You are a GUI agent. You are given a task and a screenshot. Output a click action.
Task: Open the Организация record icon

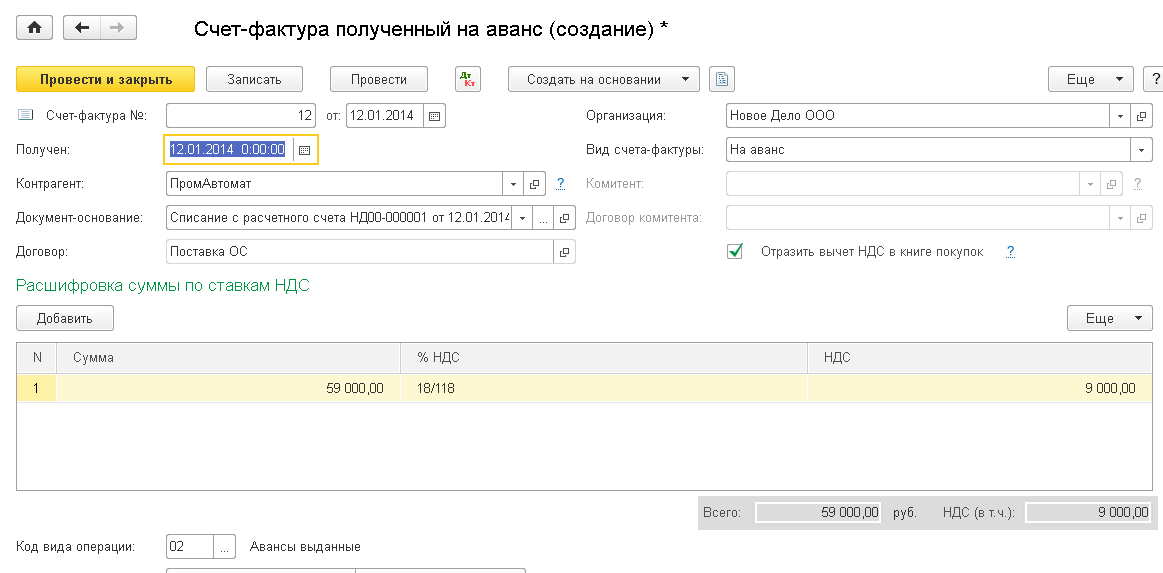[x=1142, y=116]
